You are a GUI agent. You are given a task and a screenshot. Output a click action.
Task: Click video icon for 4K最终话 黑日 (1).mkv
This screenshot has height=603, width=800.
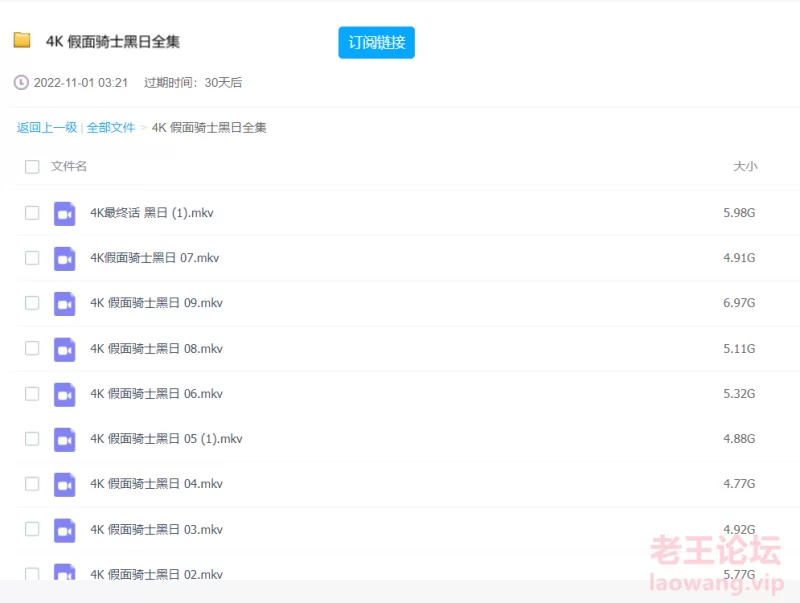coord(65,213)
